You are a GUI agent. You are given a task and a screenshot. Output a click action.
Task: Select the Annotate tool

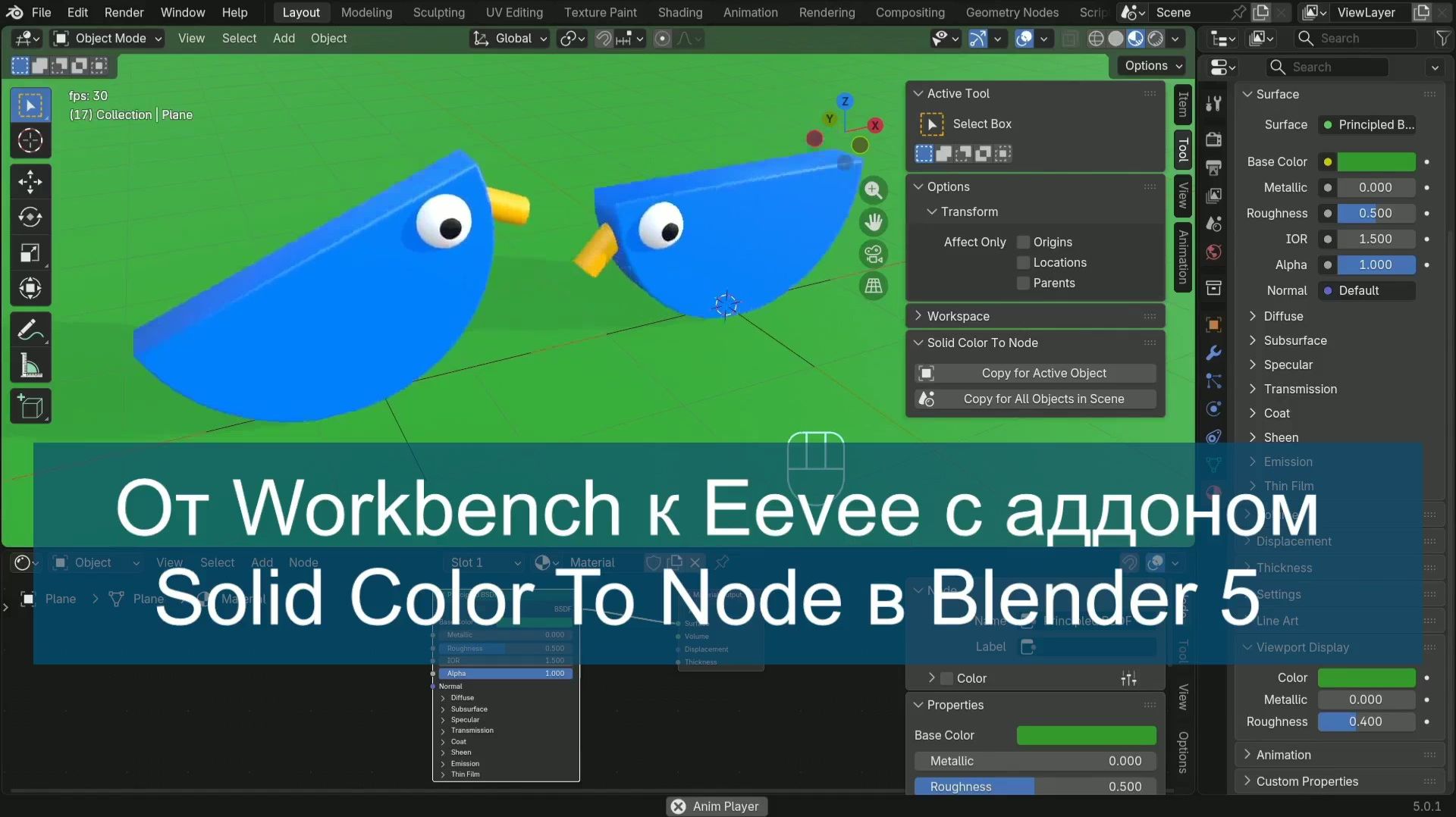click(x=30, y=330)
